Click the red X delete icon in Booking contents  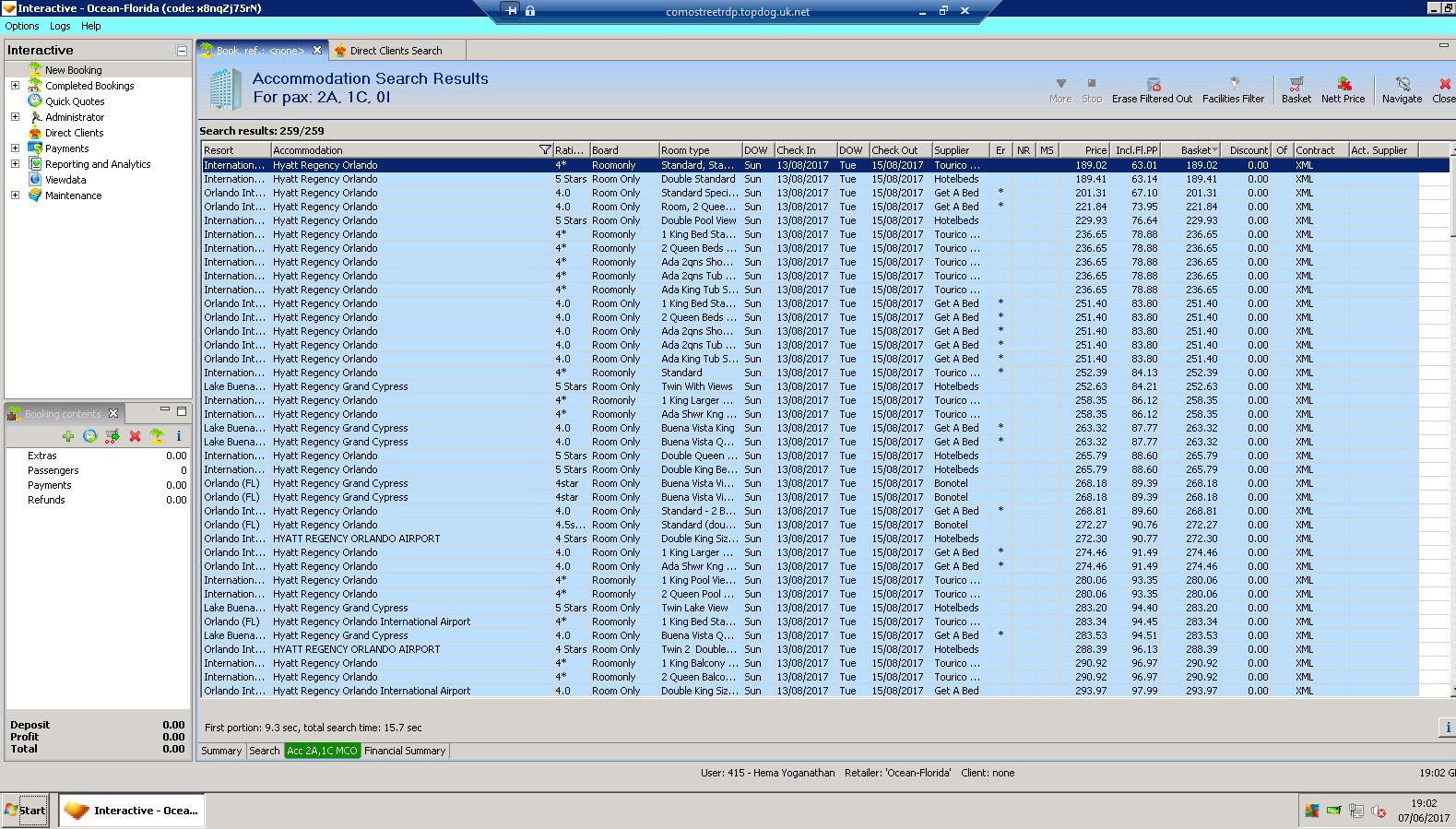(135, 436)
